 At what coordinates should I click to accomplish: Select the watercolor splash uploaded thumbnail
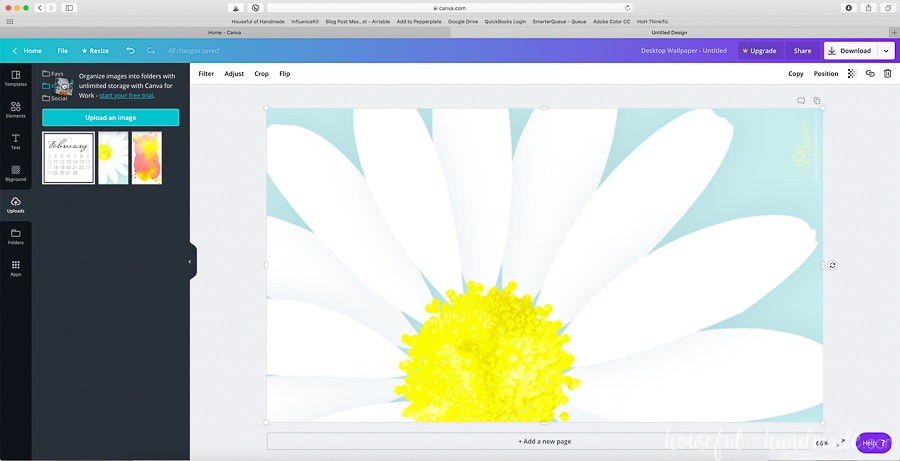(146, 158)
